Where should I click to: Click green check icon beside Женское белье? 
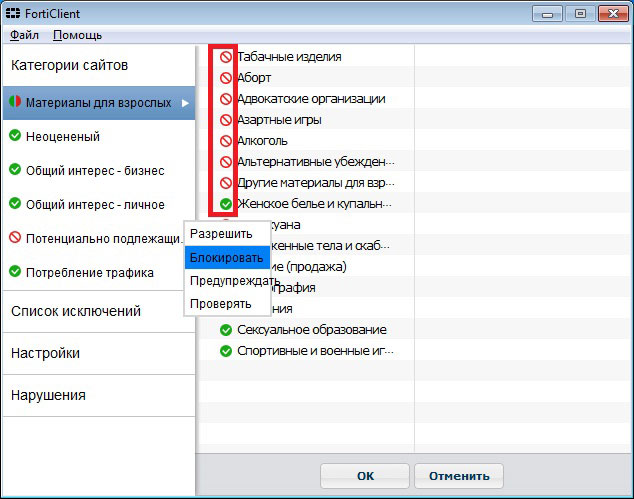tap(226, 204)
